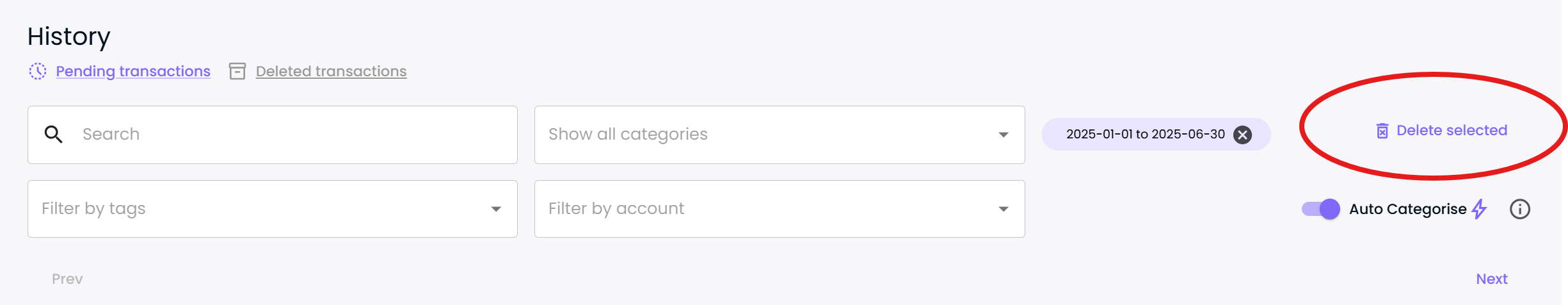Toggle the Auto Categorise switch
This screenshot has width=1568, height=305.
point(1321,209)
